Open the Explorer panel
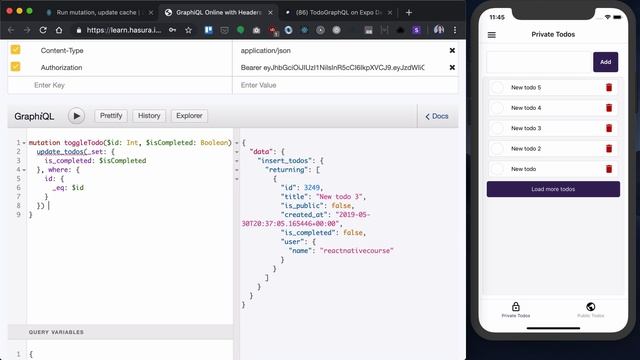The image size is (640, 360). point(189,116)
